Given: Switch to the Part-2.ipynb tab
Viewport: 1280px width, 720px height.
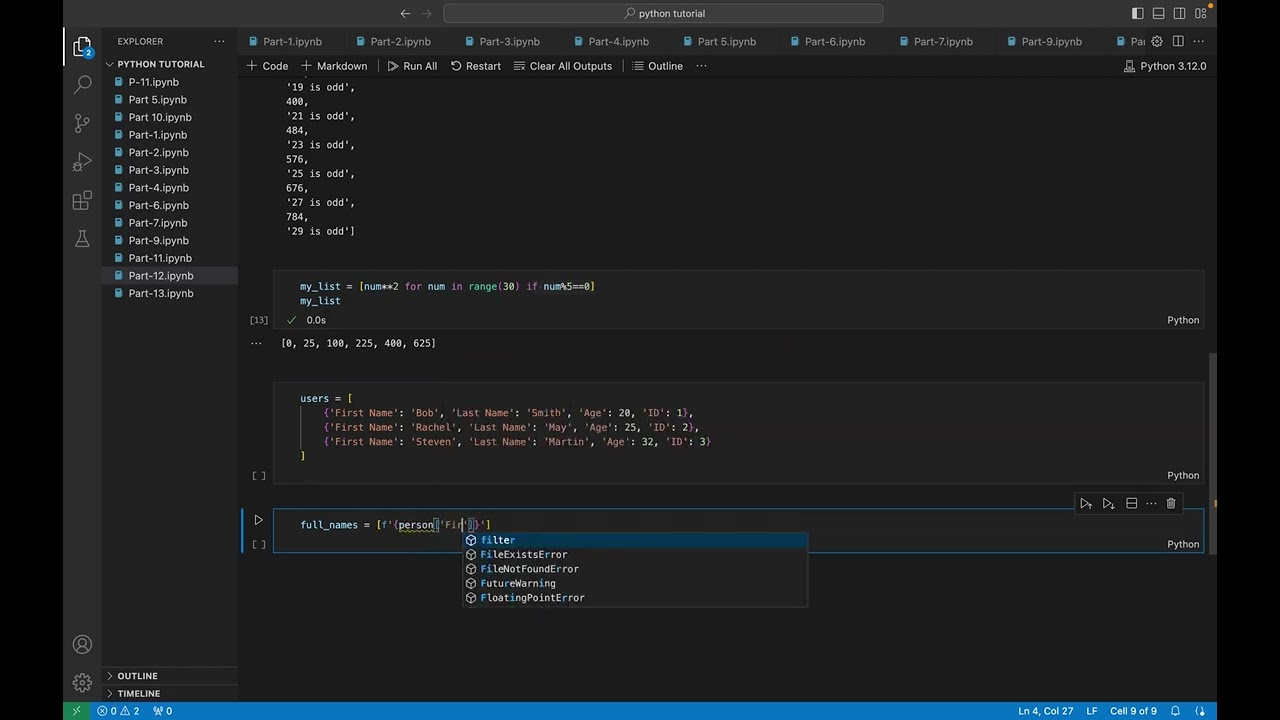Looking at the screenshot, I should pyautogui.click(x=400, y=42).
